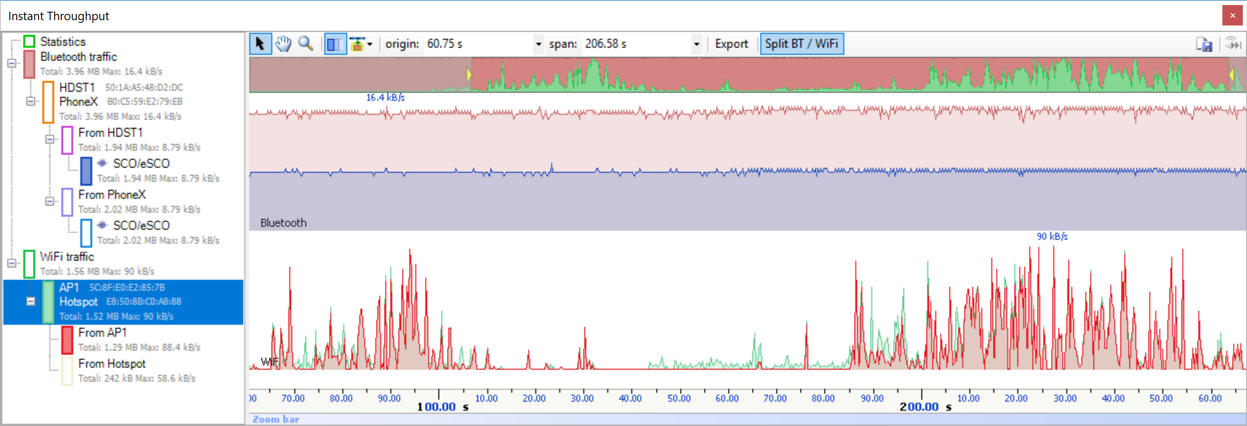Image resolution: width=1247 pixels, height=426 pixels.
Task: Toggle the Statistics green checkbox
Action: (29, 42)
